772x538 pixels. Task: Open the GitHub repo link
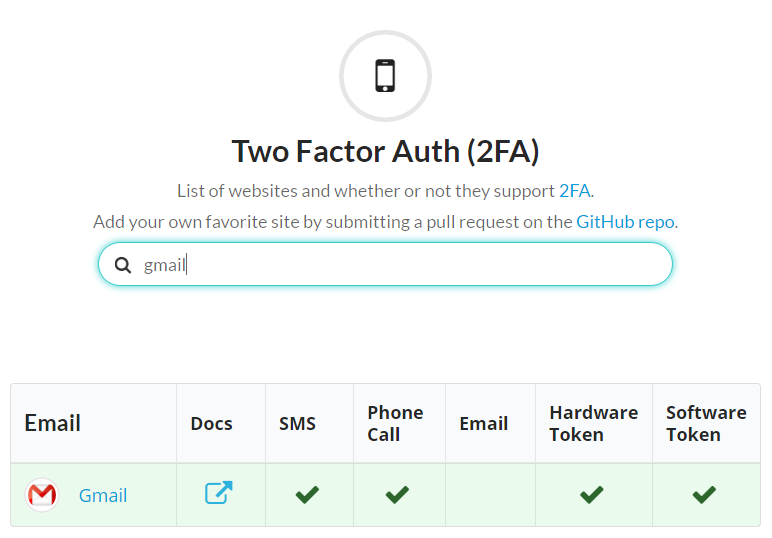(x=626, y=221)
